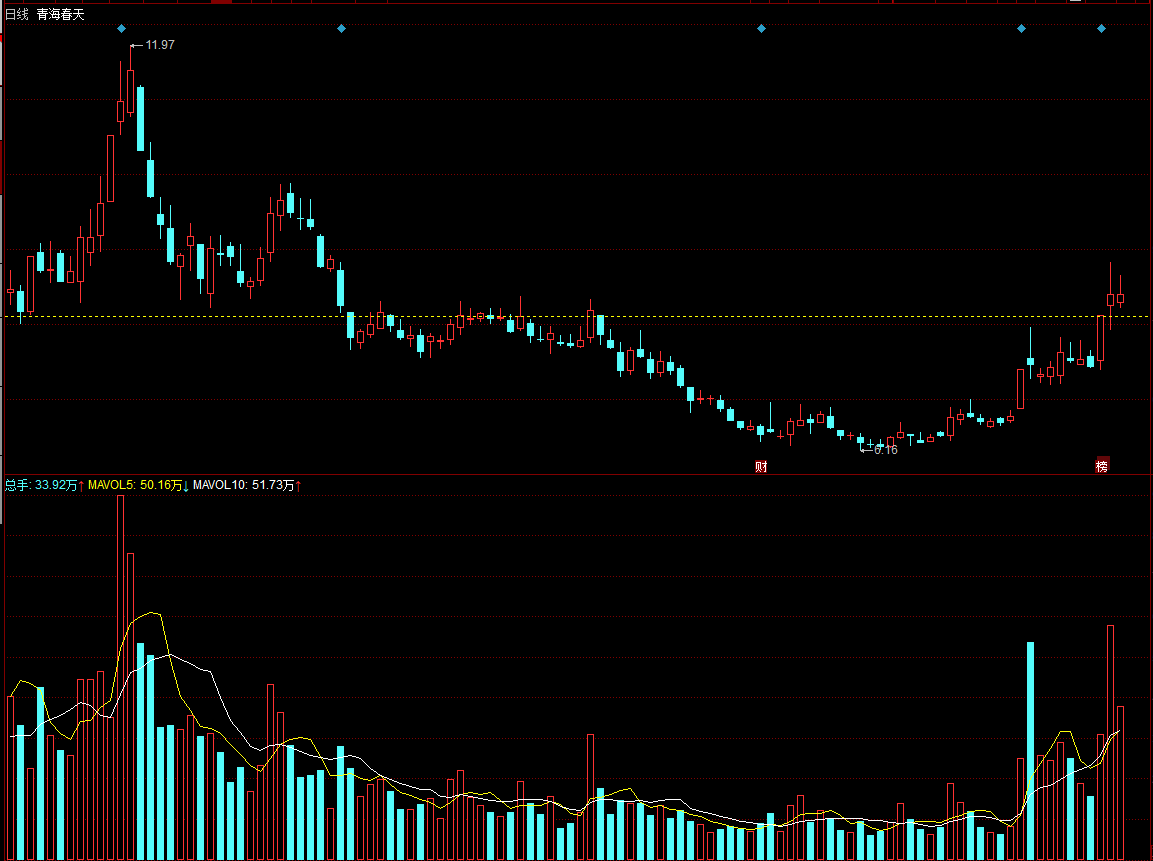Select the 日线 period label
1153x861 pixels.
click(16, 14)
